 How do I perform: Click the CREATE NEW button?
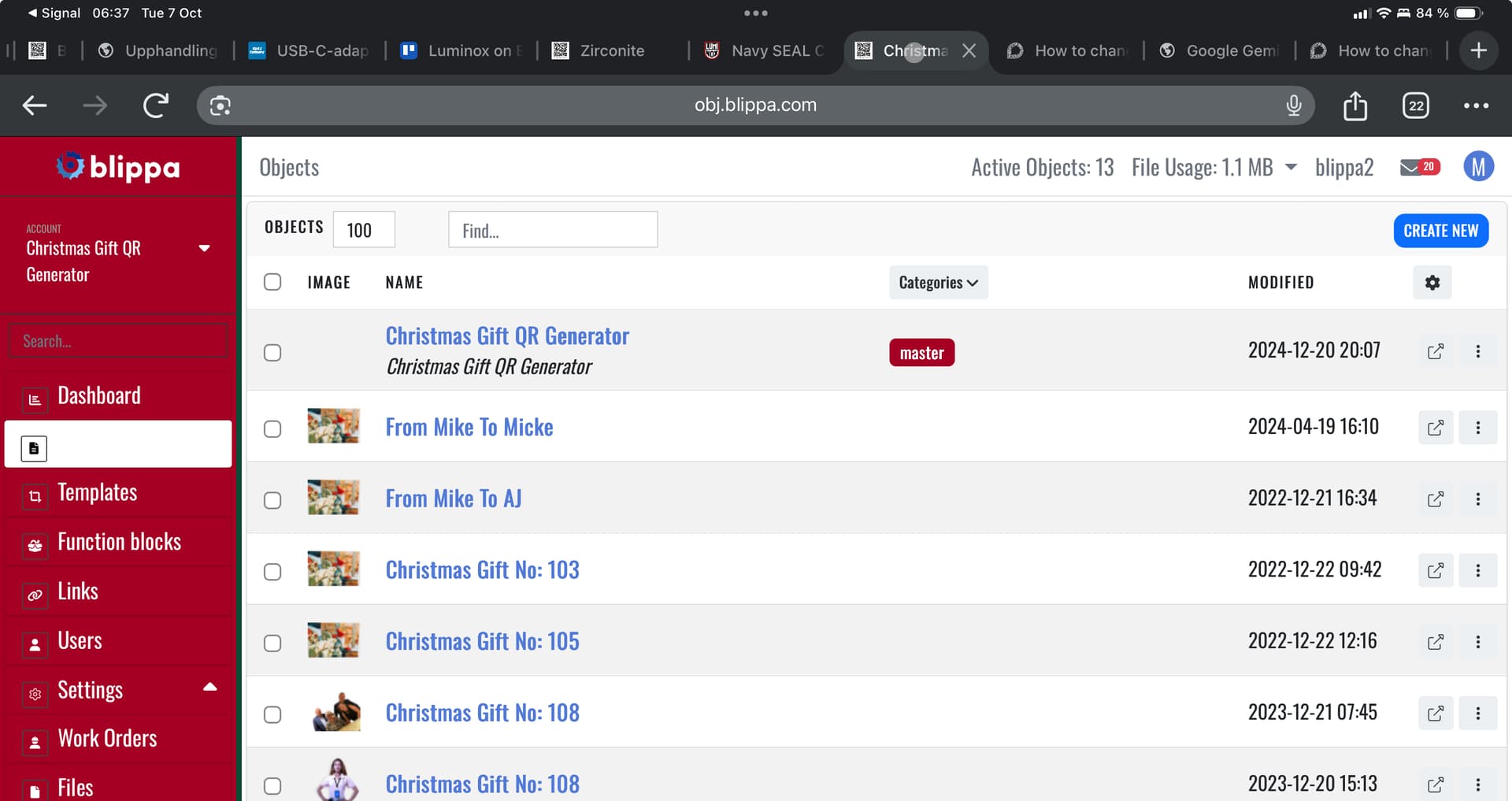[x=1440, y=231]
